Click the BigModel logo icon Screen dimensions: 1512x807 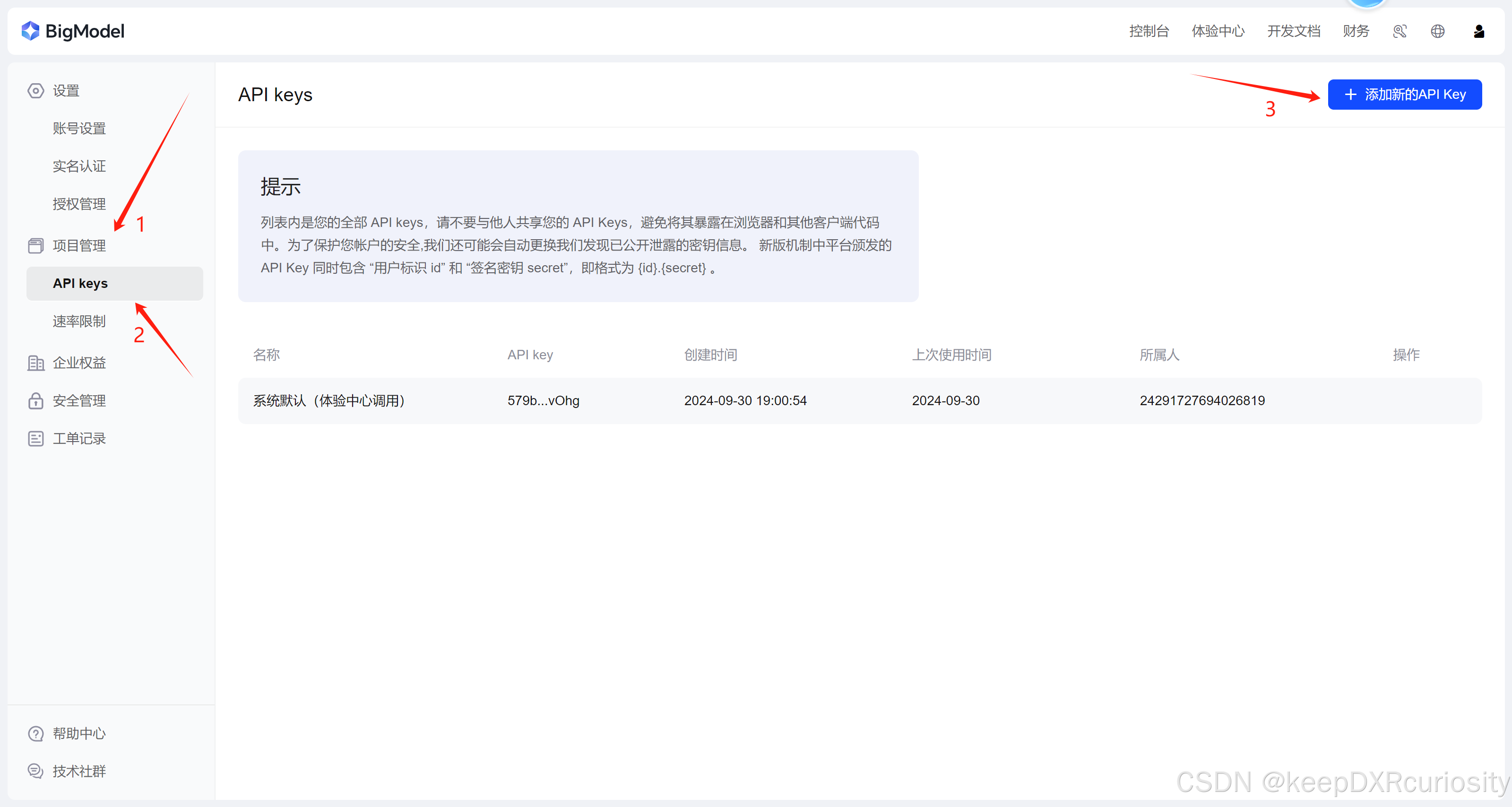tap(30, 31)
